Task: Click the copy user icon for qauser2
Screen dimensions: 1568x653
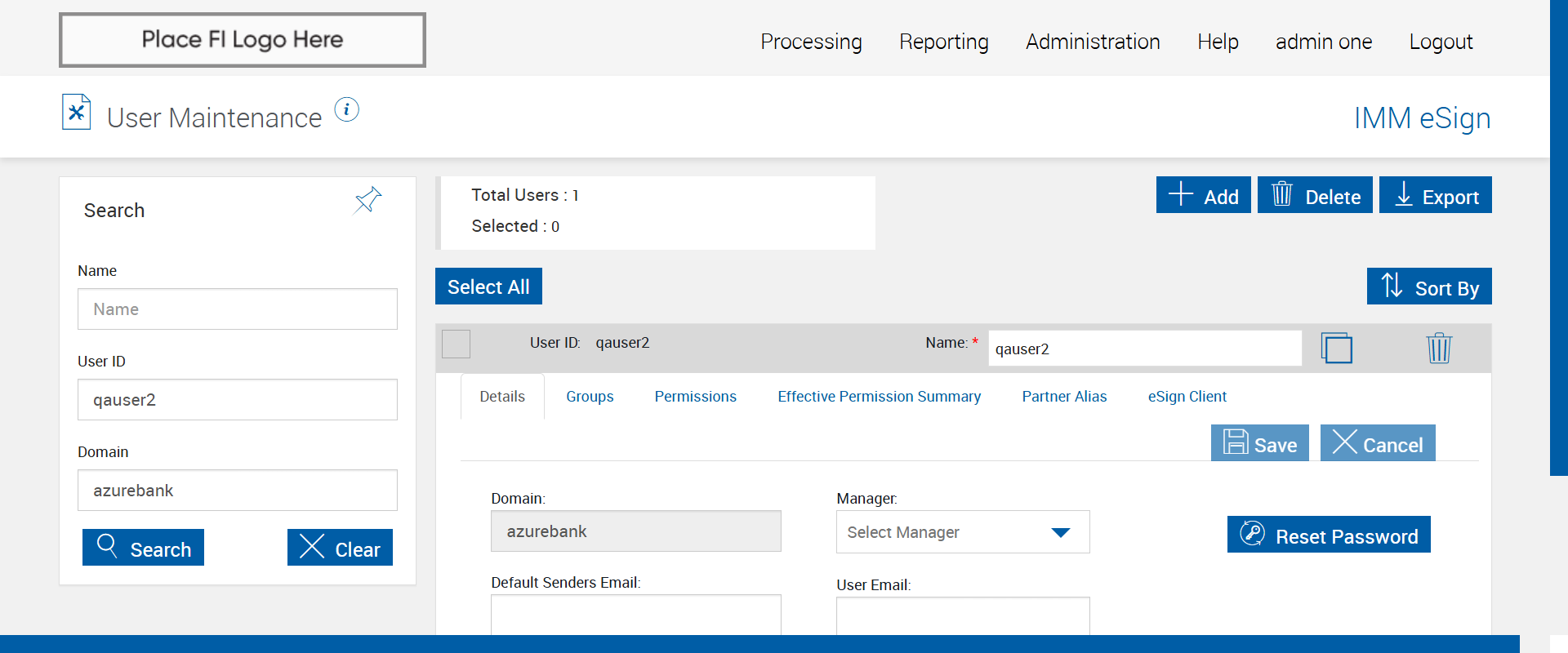Action: tap(1336, 349)
